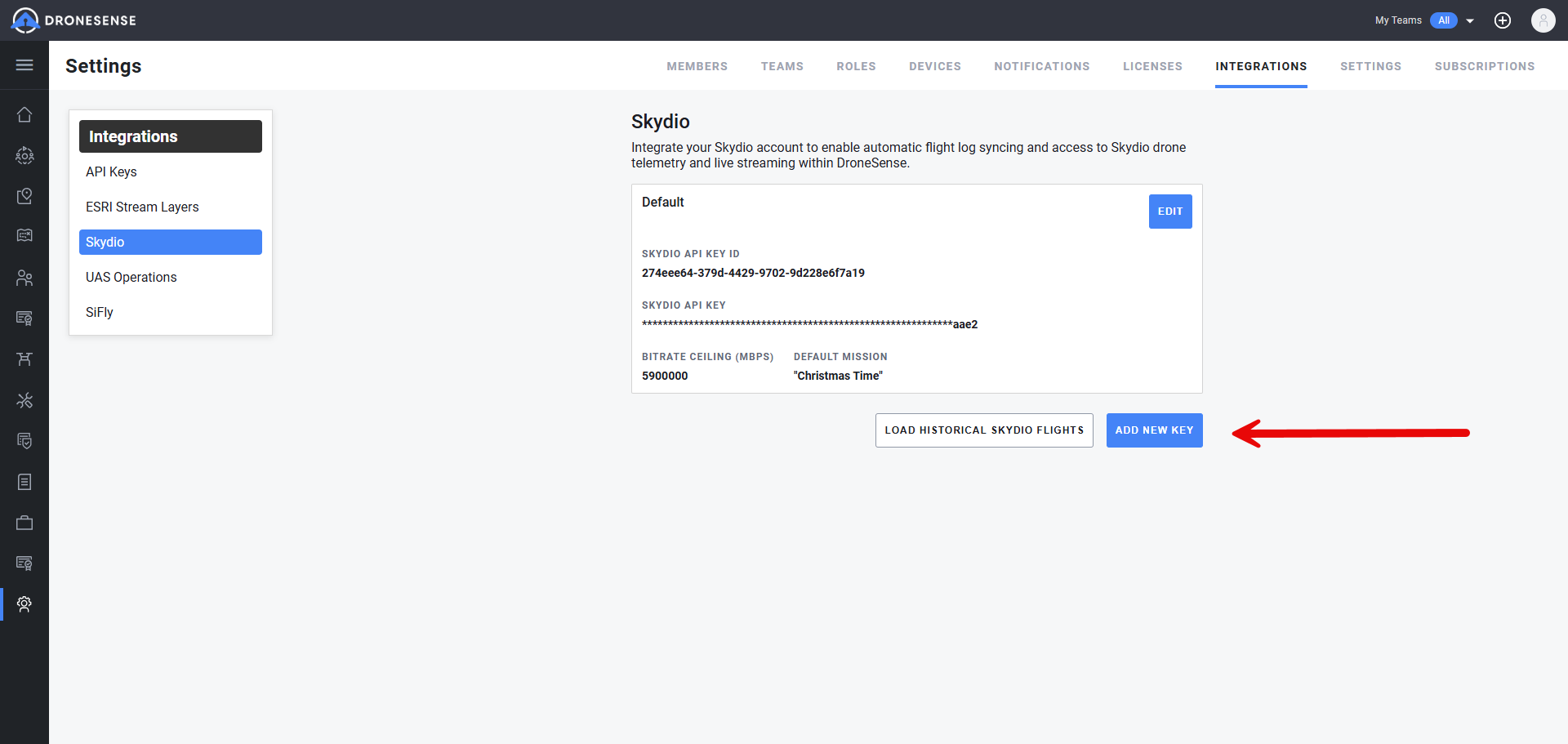Viewport: 1568px width, 744px height.
Task: Open the drone icon in the sidebar
Action: pyautogui.click(x=24, y=359)
